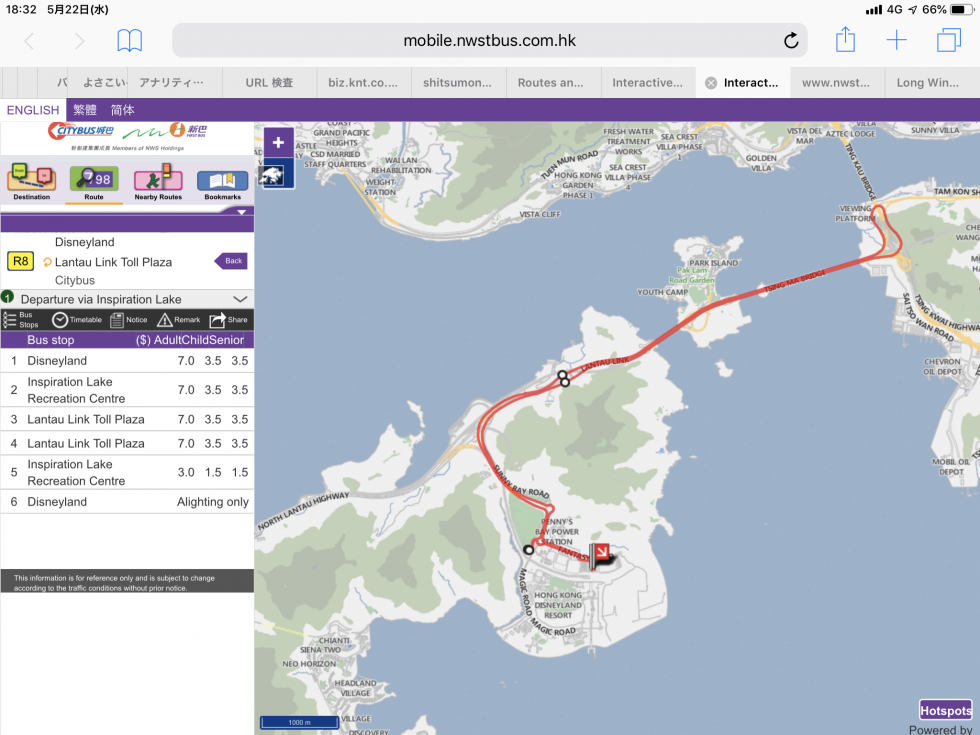Image resolution: width=980 pixels, height=735 pixels.
Task: Select stop 4 Lantau Link Toll Plaza
Action: click(127, 443)
